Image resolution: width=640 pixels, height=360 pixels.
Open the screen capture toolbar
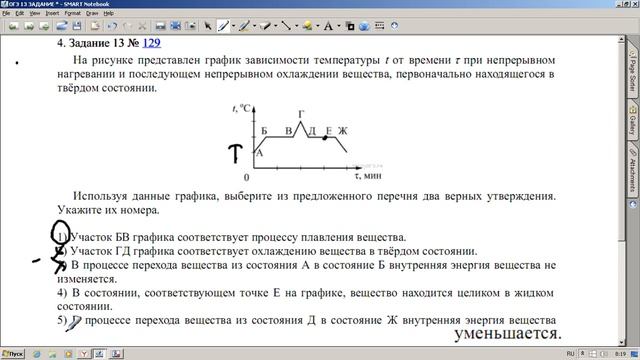pos(191,26)
